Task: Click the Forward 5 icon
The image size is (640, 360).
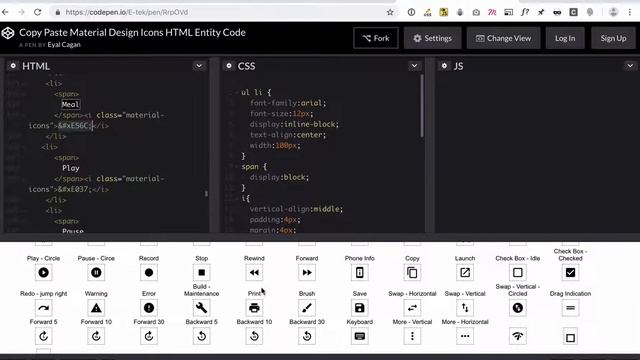Action: click(44, 336)
